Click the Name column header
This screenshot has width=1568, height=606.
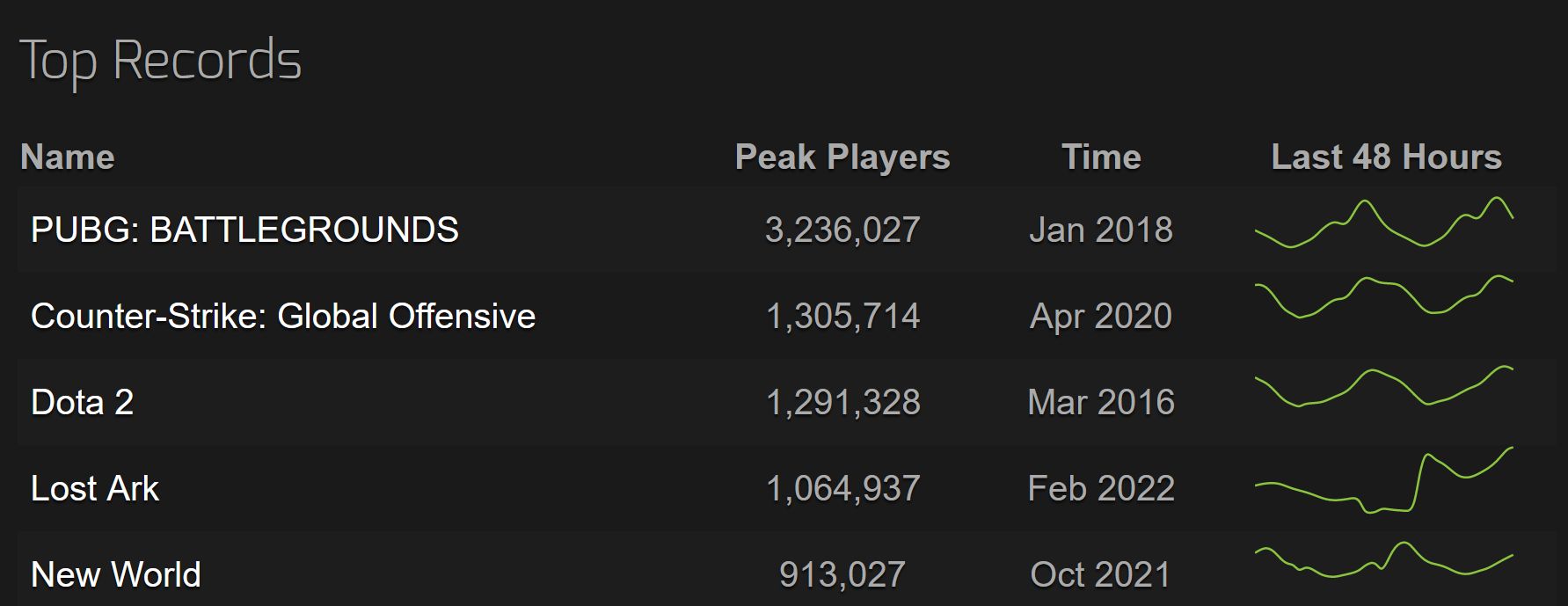point(68,157)
